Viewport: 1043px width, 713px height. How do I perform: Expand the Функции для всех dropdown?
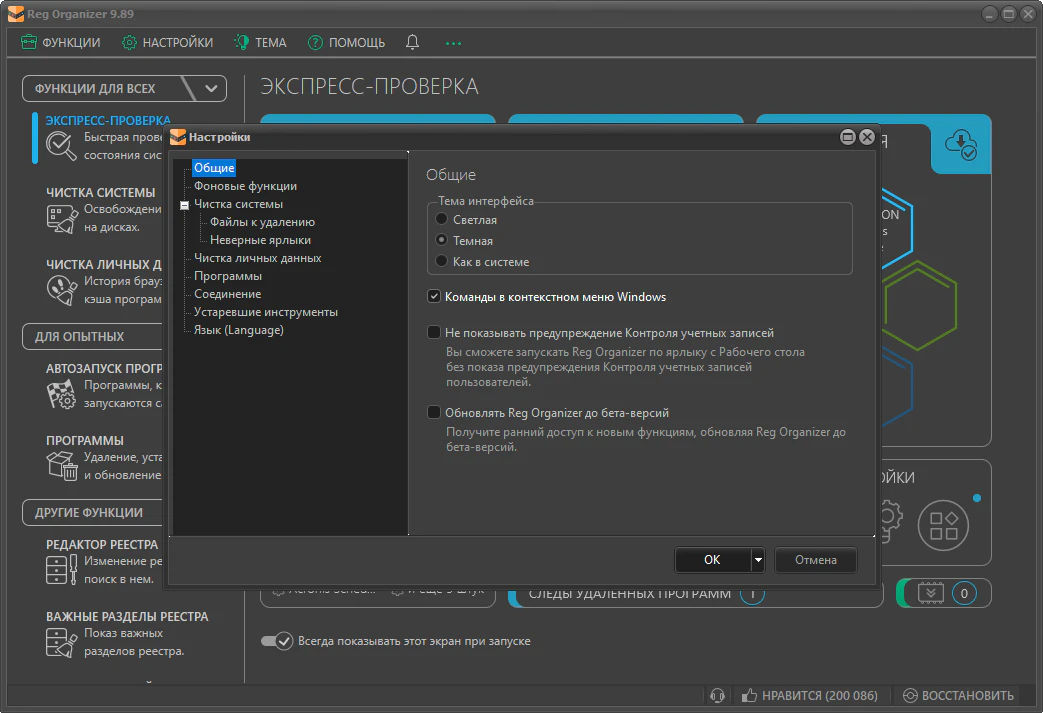(x=211, y=88)
